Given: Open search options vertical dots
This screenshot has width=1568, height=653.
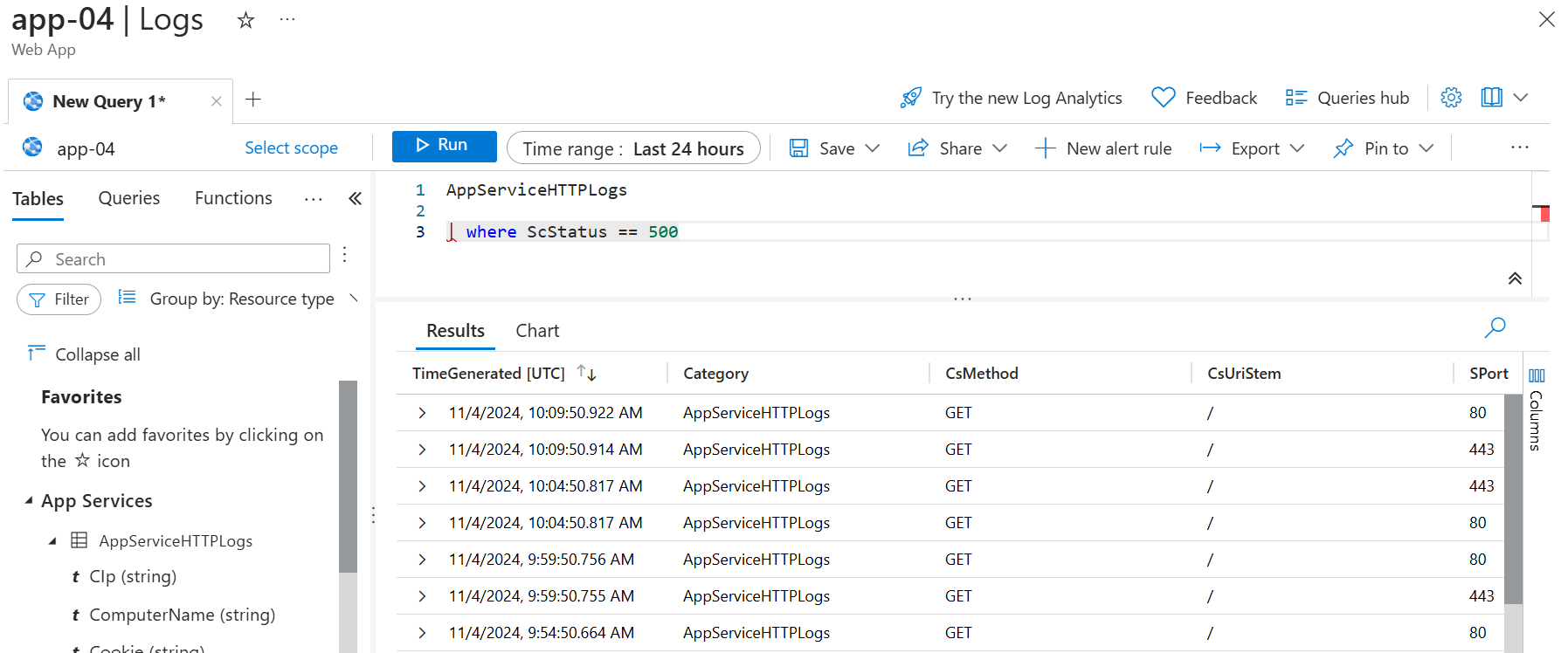Looking at the screenshot, I should (x=345, y=254).
